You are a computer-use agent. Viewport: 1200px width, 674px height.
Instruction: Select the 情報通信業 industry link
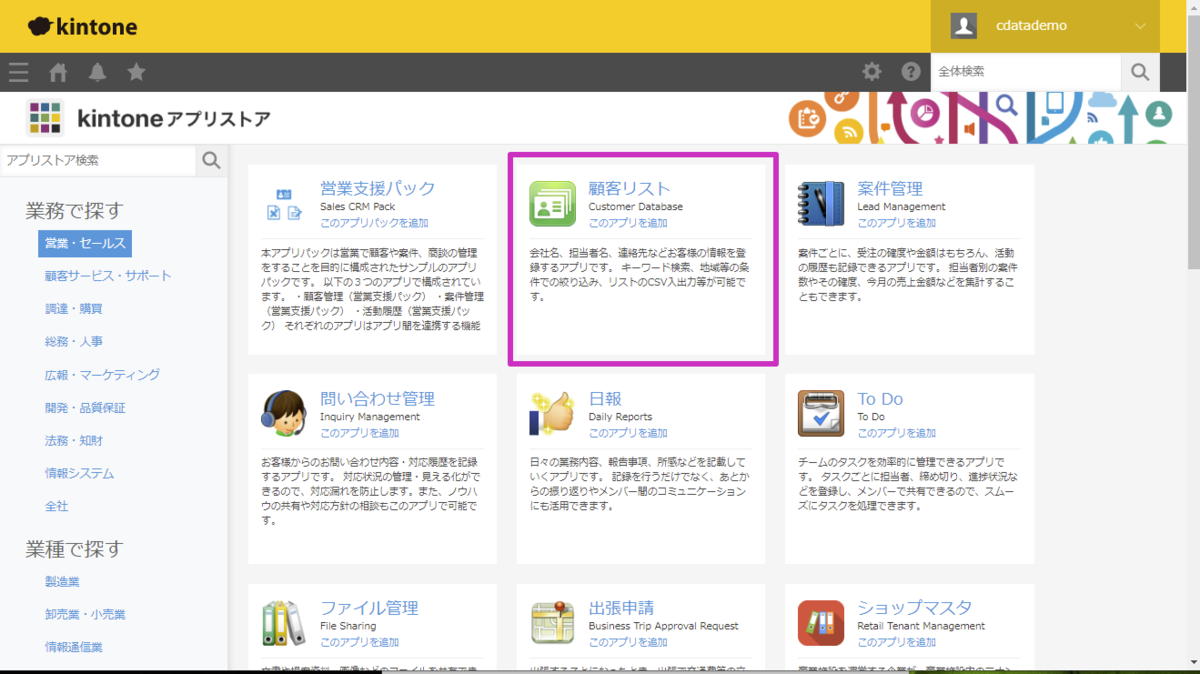[73, 647]
